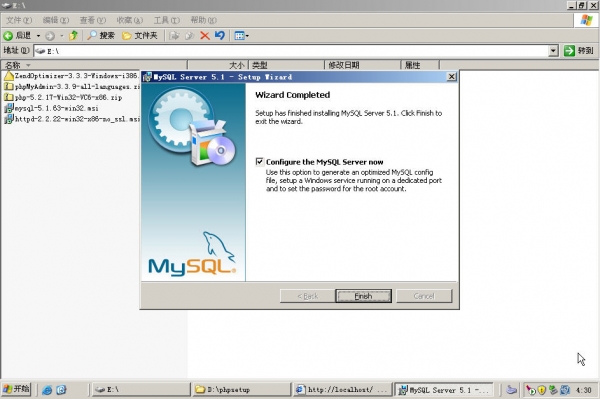Click the phpMyAdmin zip archive file icon
The height and width of the screenshot is (399, 600).
pos(8,86)
